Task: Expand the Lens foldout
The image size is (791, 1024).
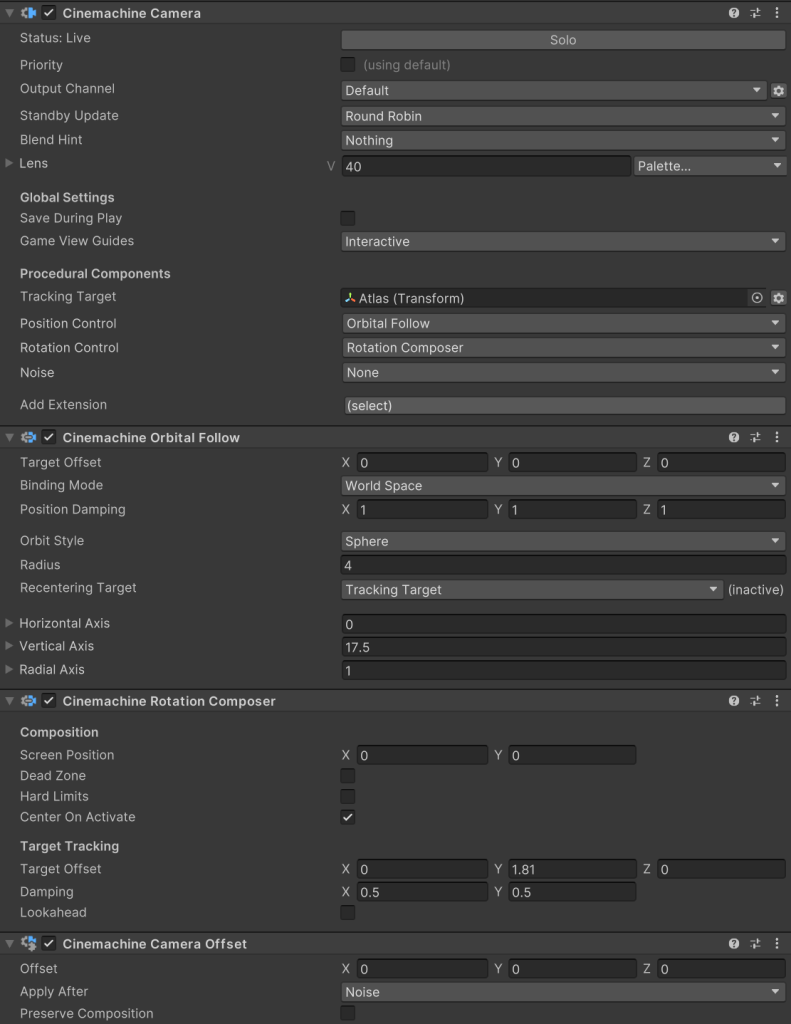Action: point(10,163)
